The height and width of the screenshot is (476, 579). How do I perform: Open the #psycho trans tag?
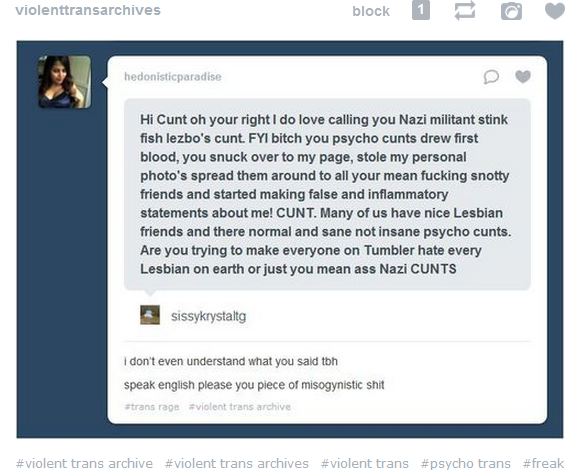466,463
